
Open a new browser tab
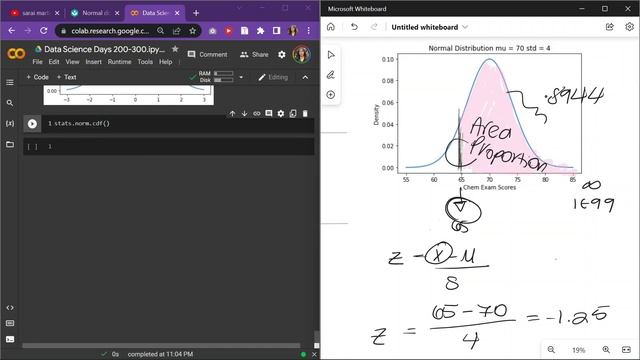(x=196, y=13)
